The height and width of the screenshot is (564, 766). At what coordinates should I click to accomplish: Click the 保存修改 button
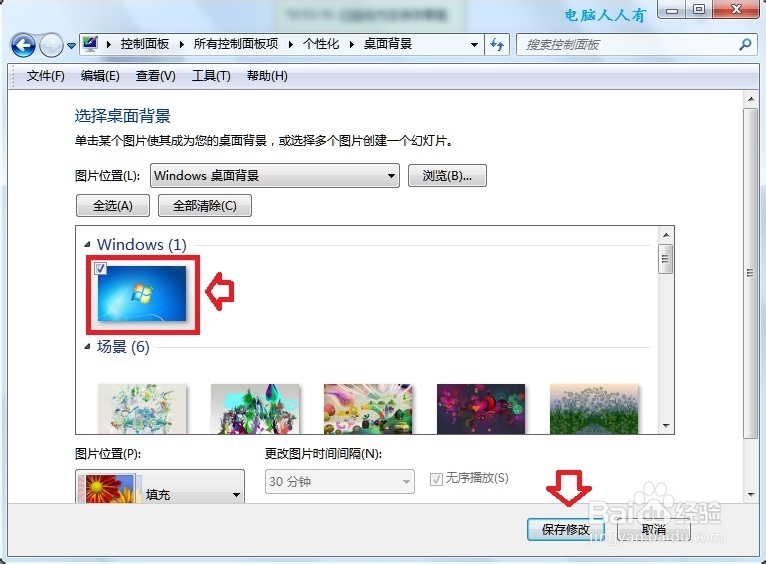[x=566, y=529]
